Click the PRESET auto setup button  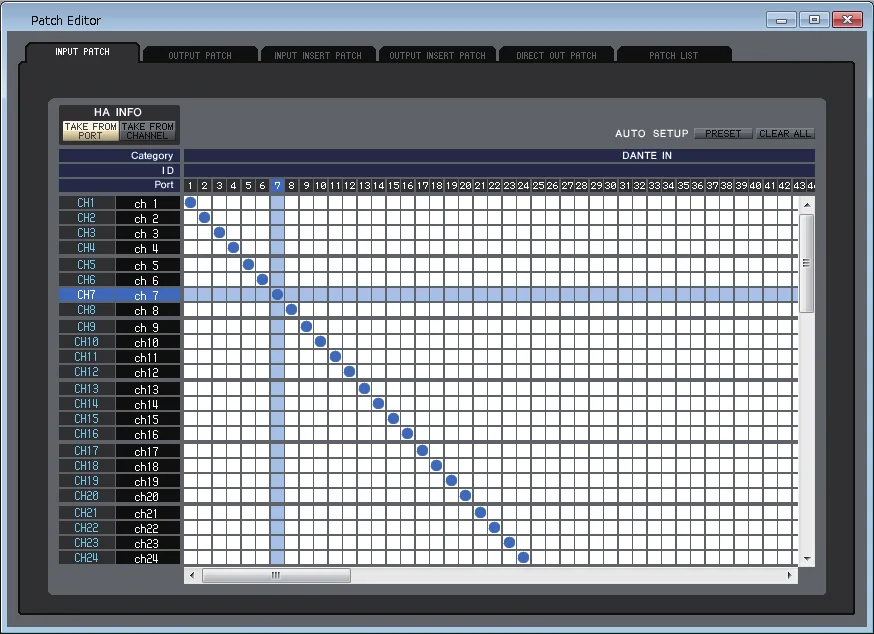click(x=723, y=134)
